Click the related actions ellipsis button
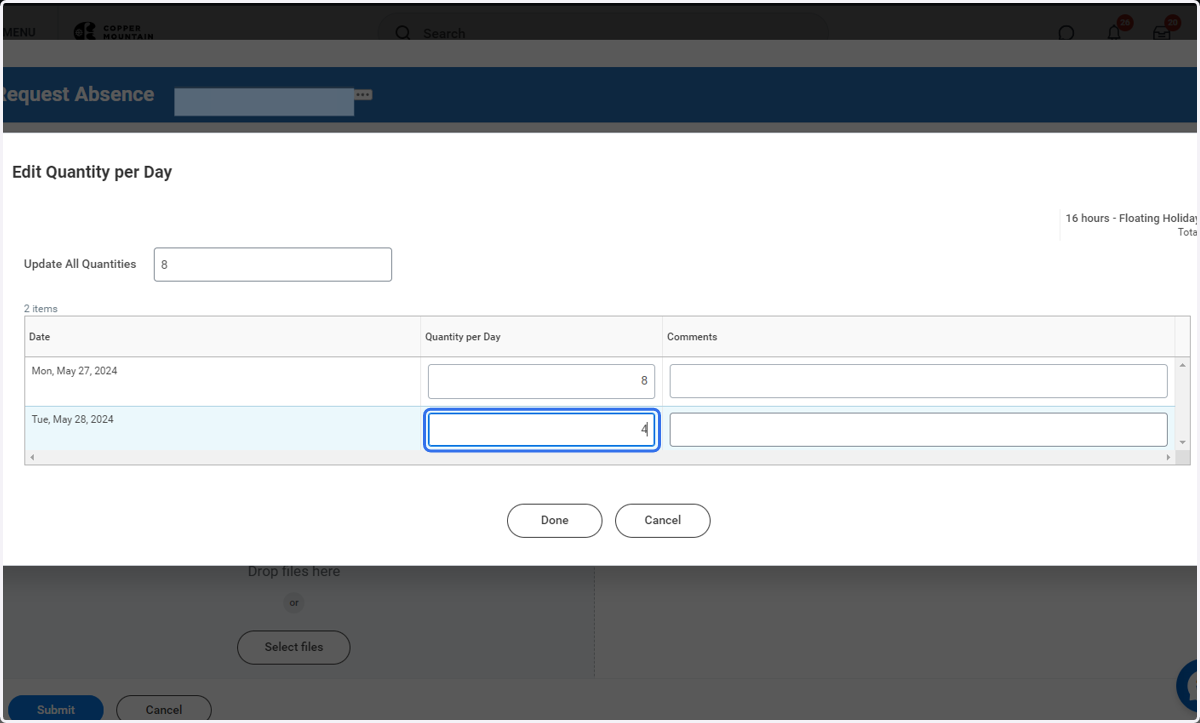Viewport: 1200px width, 723px height. [363, 95]
